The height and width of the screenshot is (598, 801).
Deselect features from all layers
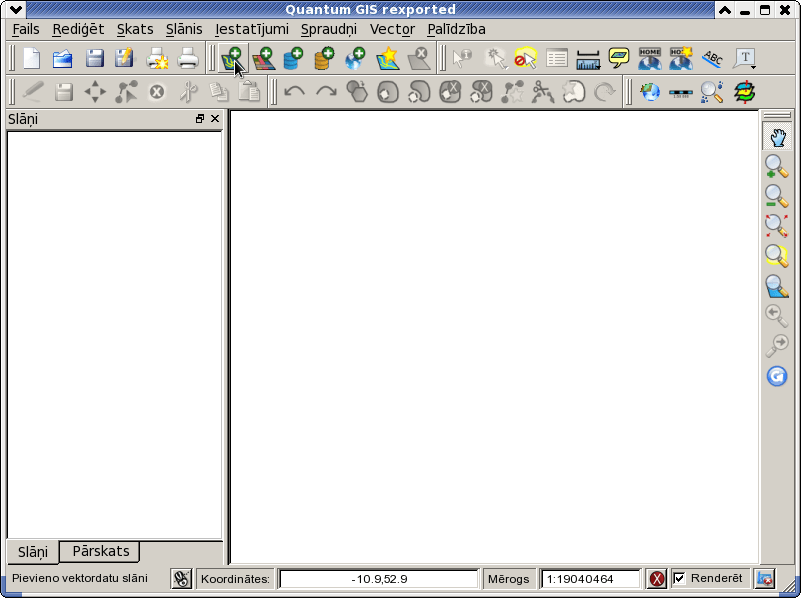pos(526,58)
